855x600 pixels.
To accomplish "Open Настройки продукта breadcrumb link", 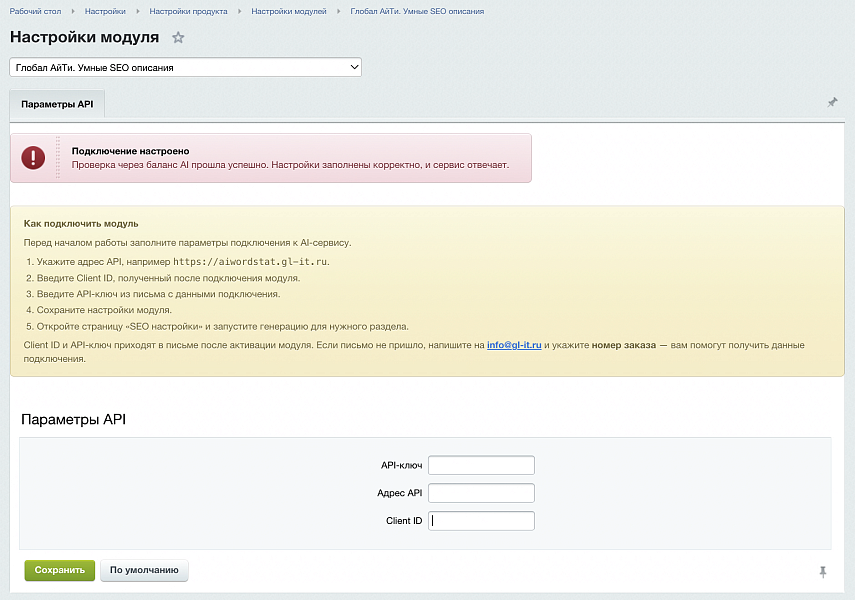I will (189, 11).
